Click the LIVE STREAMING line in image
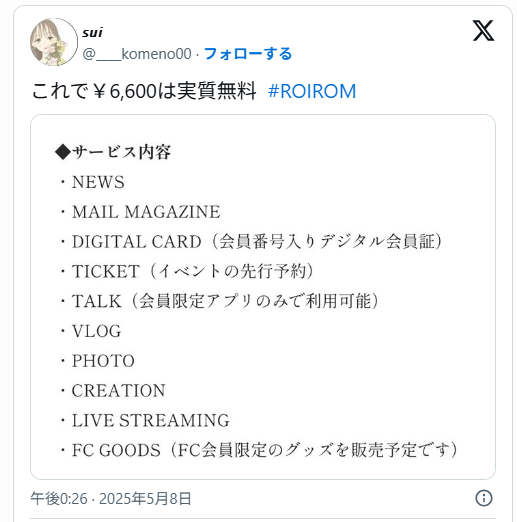 [x=145, y=420]
